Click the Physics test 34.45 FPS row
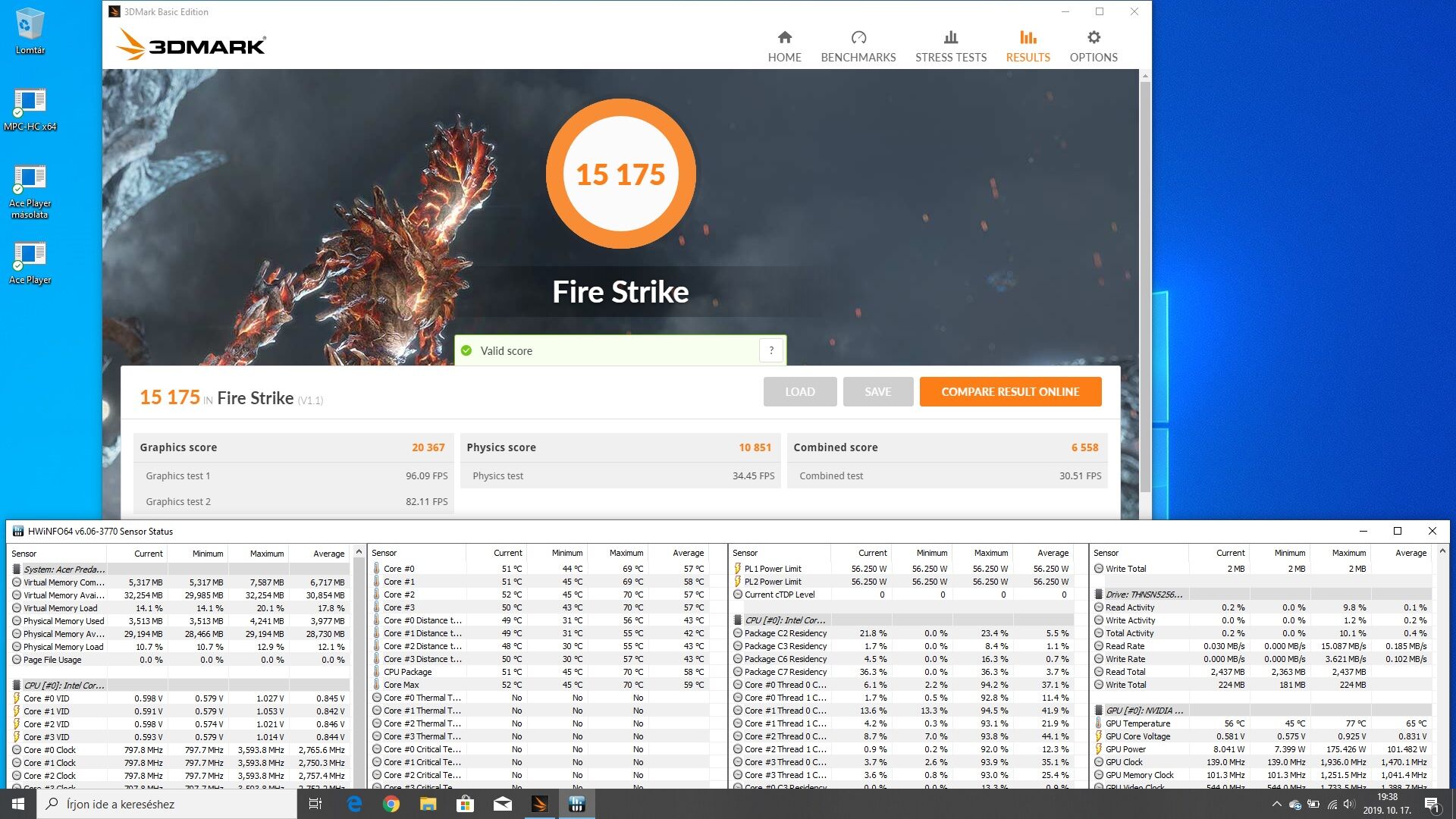1456x819 pixels. pyautogui.click(x=620, y=475)
